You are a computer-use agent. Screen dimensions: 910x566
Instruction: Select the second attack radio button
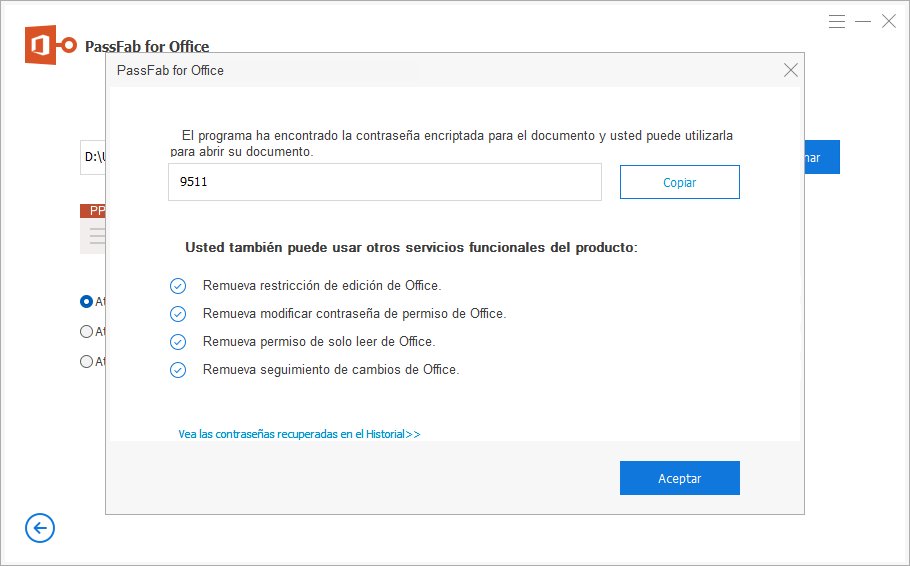pos(86,331)
